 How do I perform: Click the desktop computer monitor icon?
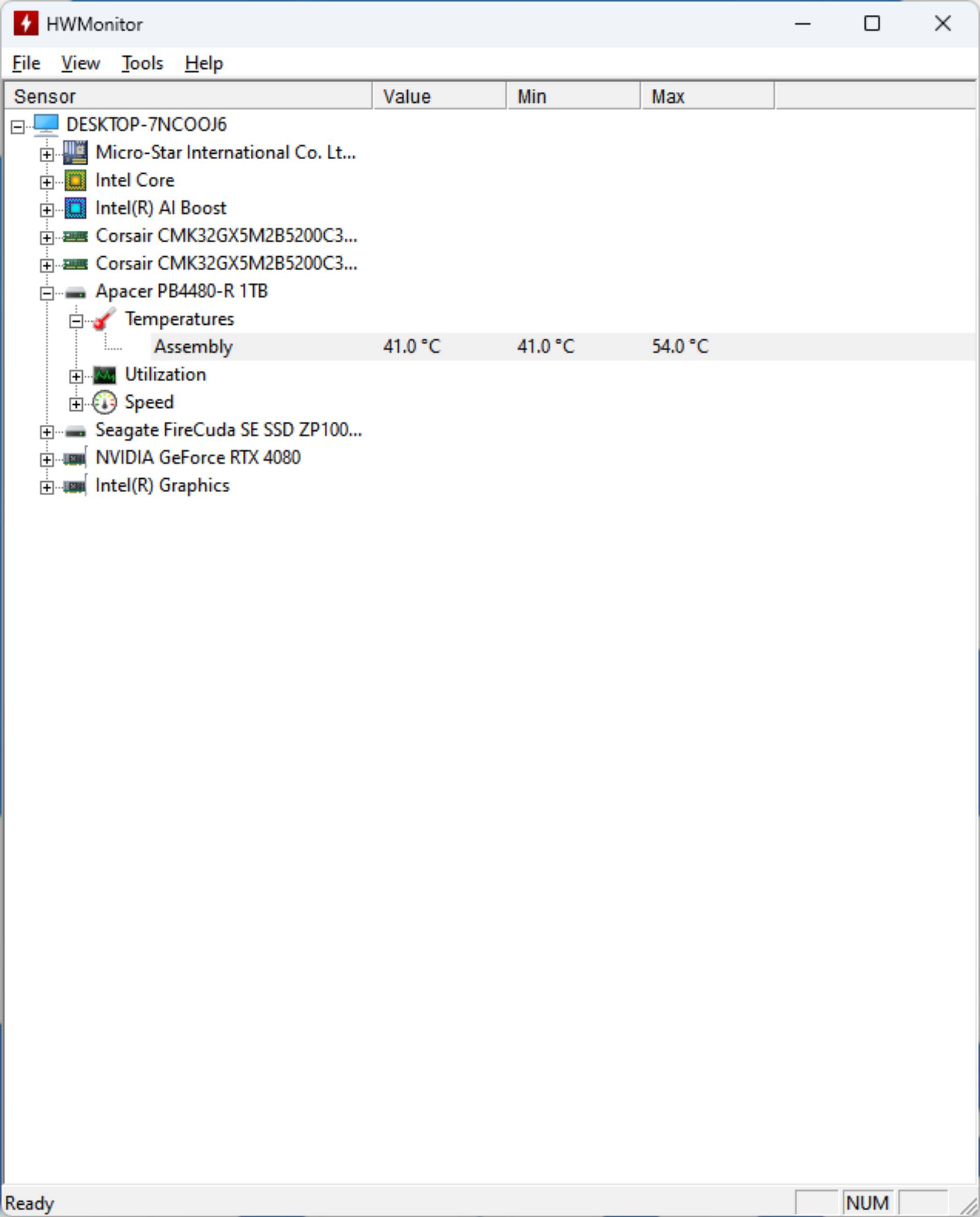tap(46, 125)
